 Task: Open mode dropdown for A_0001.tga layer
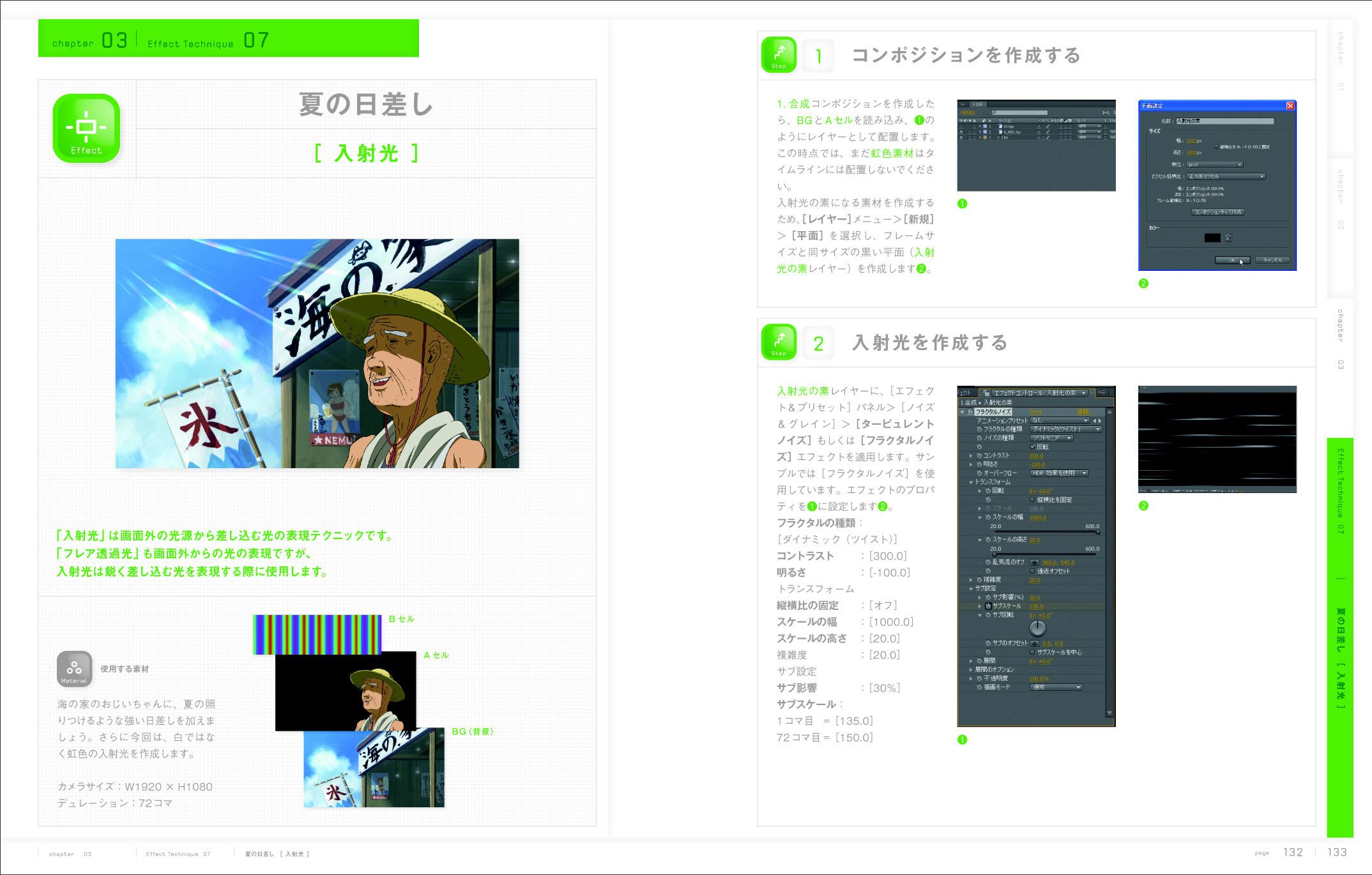point(1090,132)
